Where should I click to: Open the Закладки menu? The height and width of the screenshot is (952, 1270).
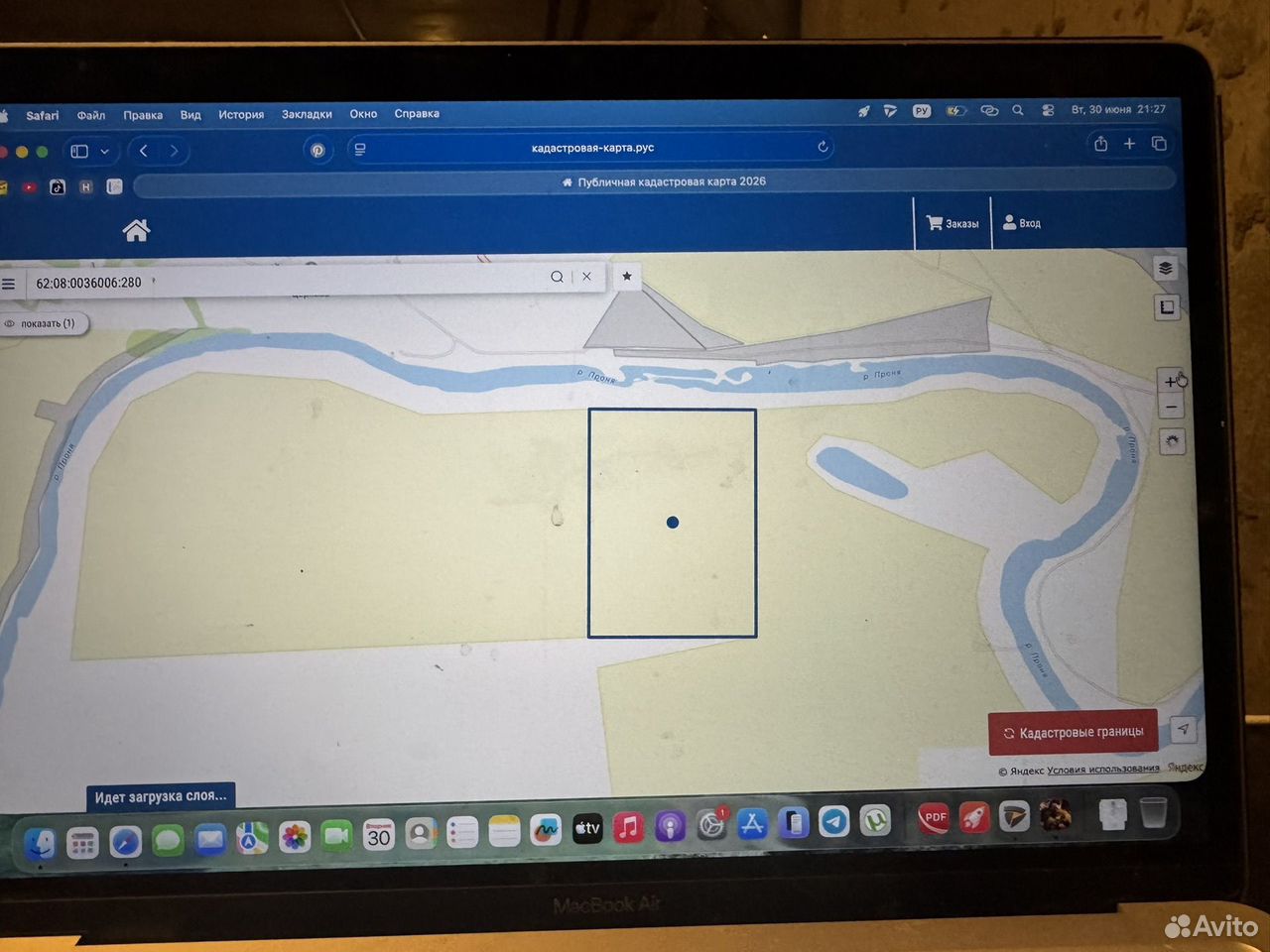tap(307, 114)
